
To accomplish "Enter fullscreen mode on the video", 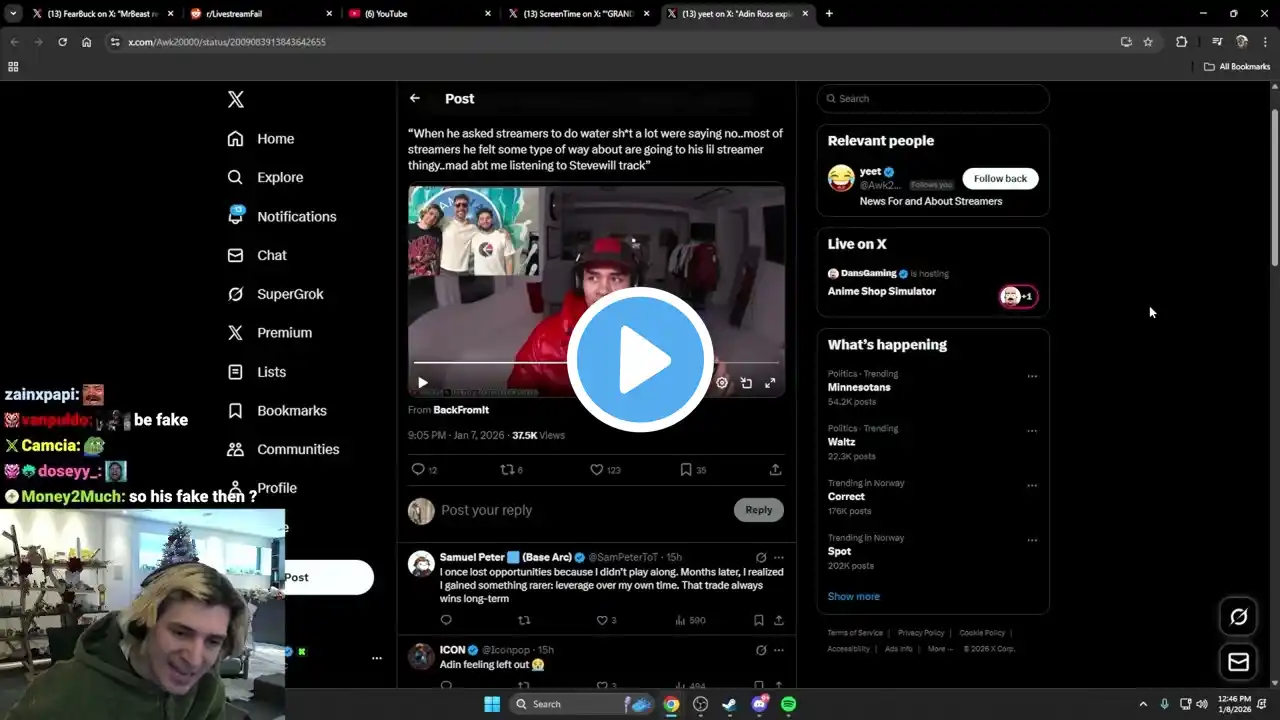I will [x=770, y=383].
